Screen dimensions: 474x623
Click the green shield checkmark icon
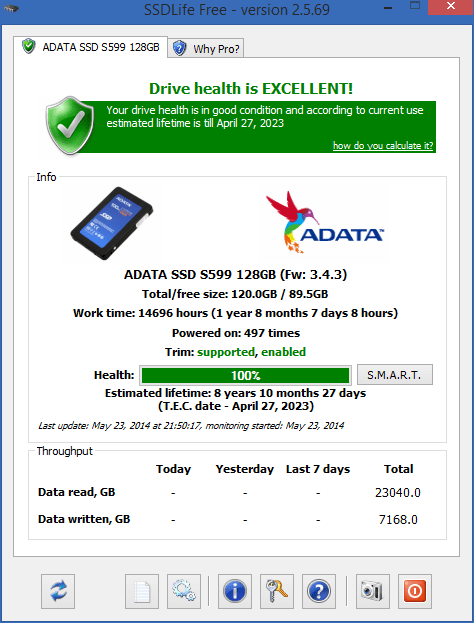(x=70, y=125)
